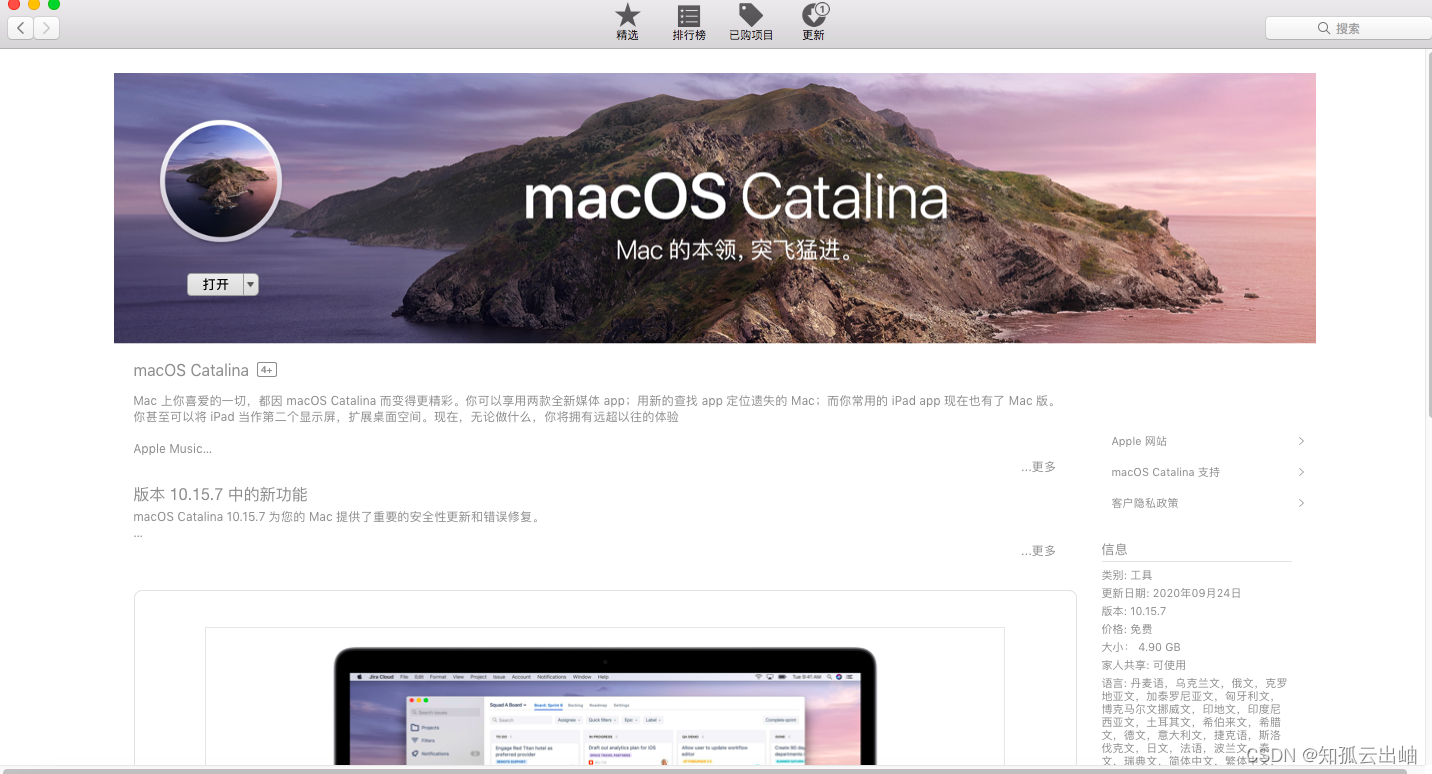Viewport: 1432px width, 774px height.
Task: Go forward with the right arrow button
Action: click(47, 28)
